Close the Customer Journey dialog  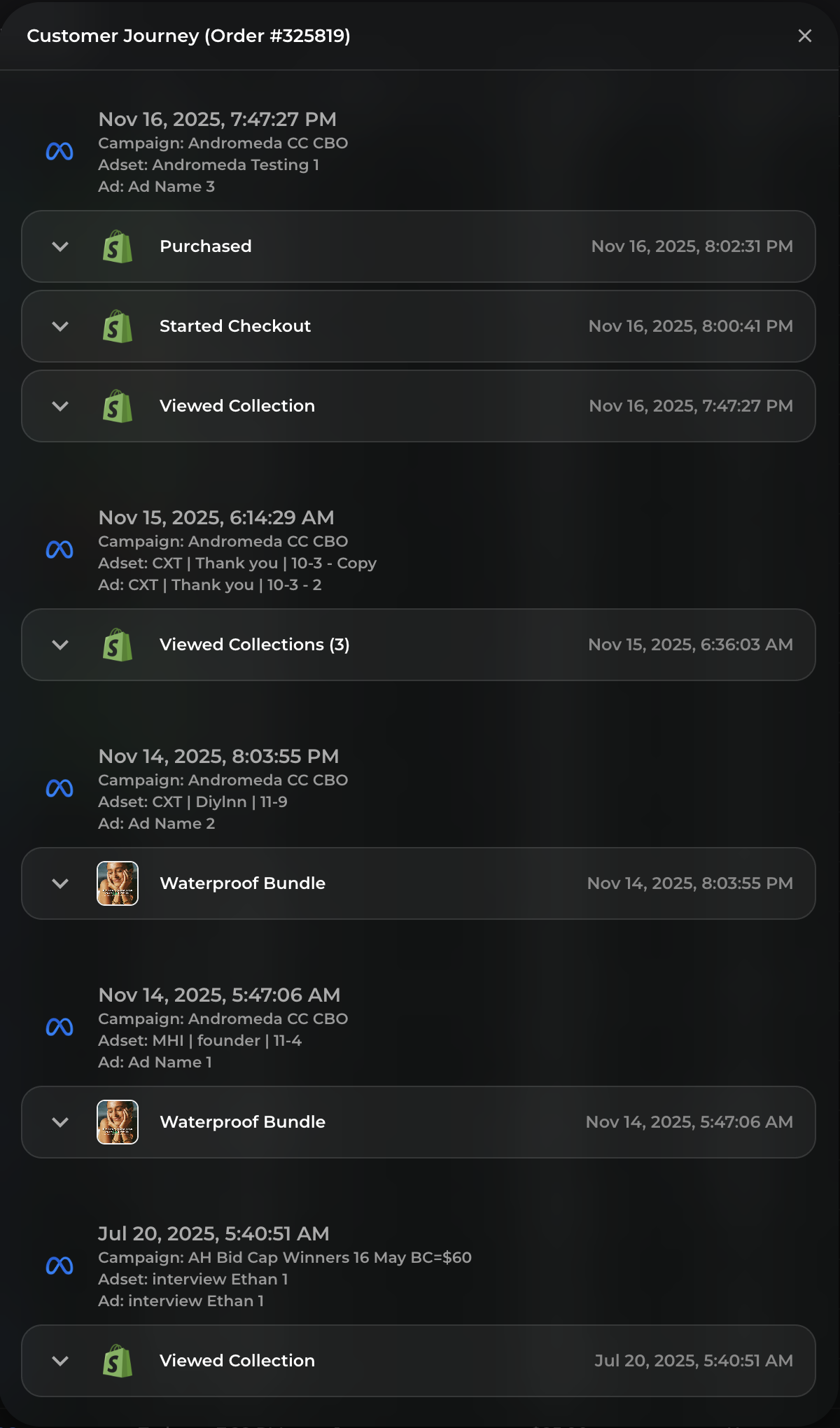(x=805, y=36)
